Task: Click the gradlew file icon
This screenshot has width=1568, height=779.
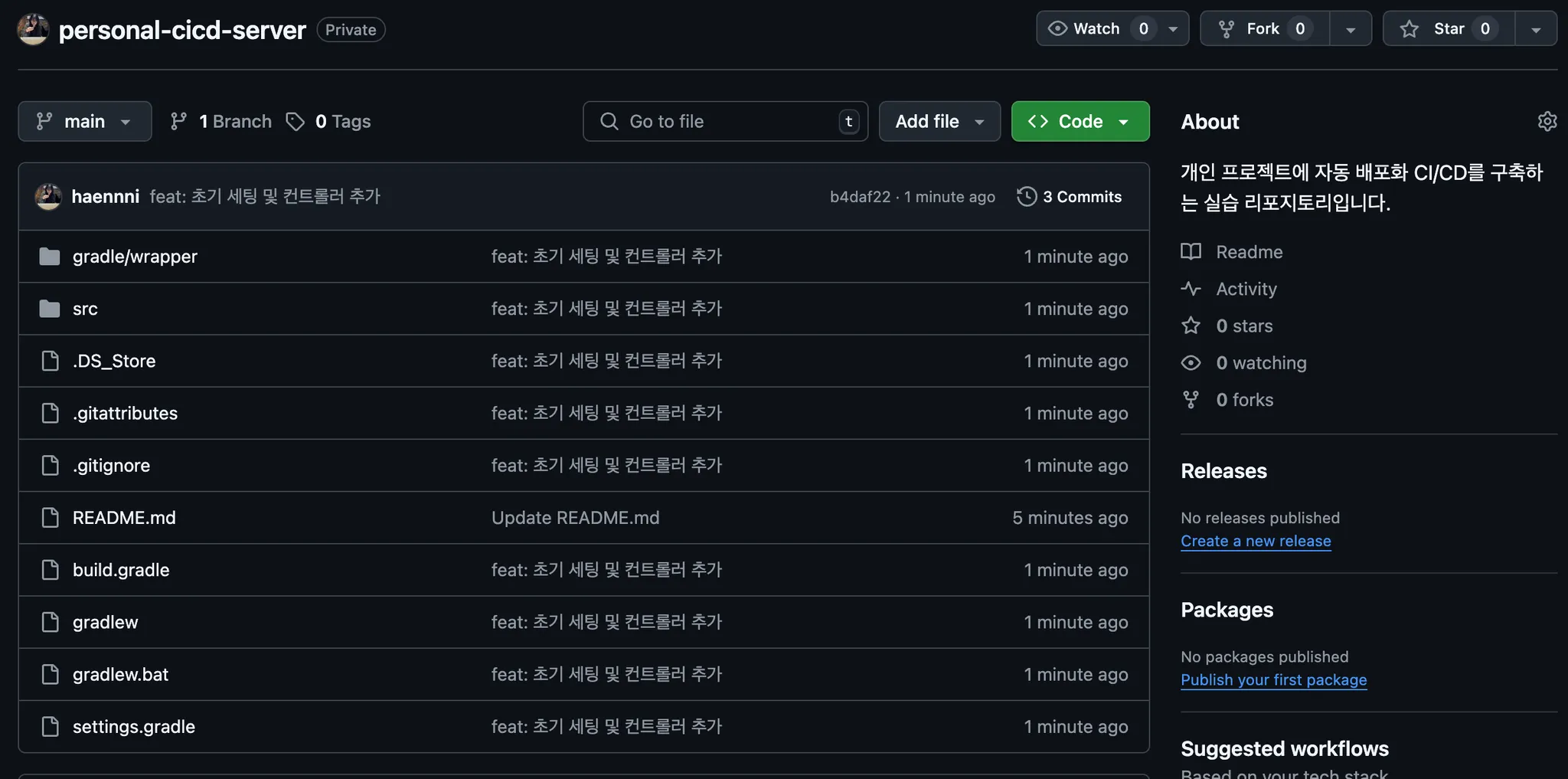Action: click(50, 622)
